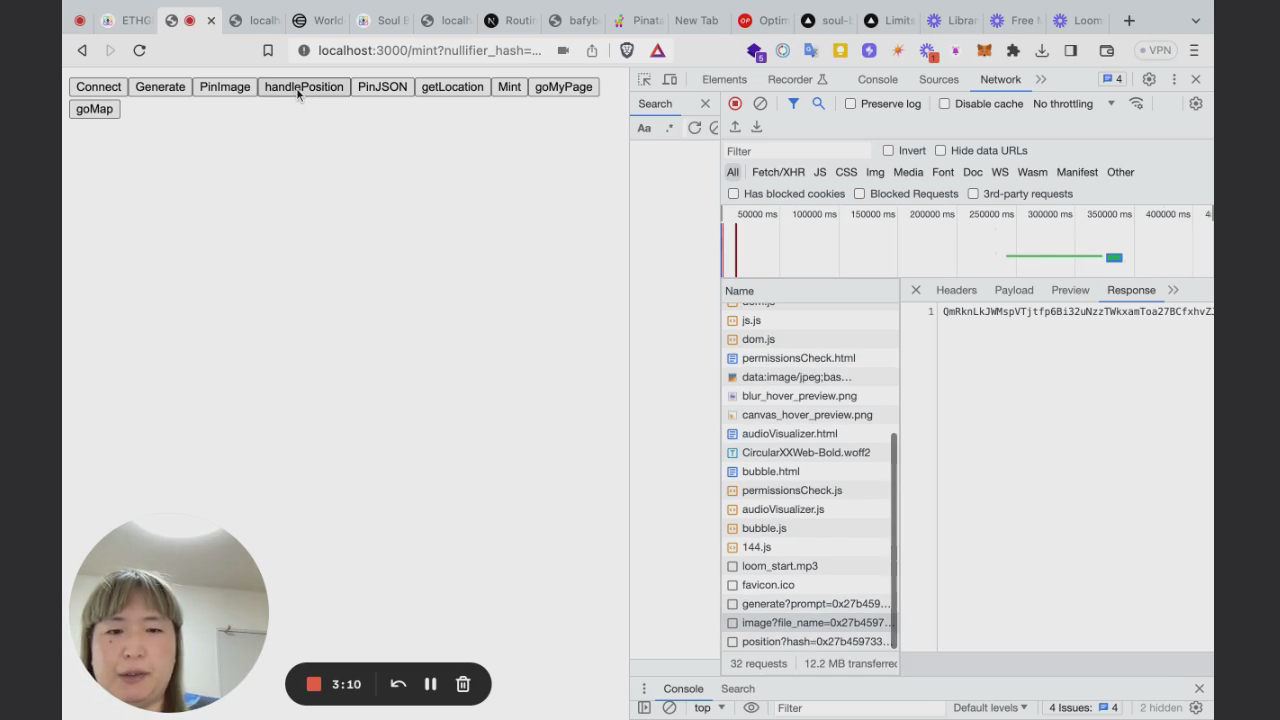
Task: Click the share page icon
Action: [x=592, y=50]
